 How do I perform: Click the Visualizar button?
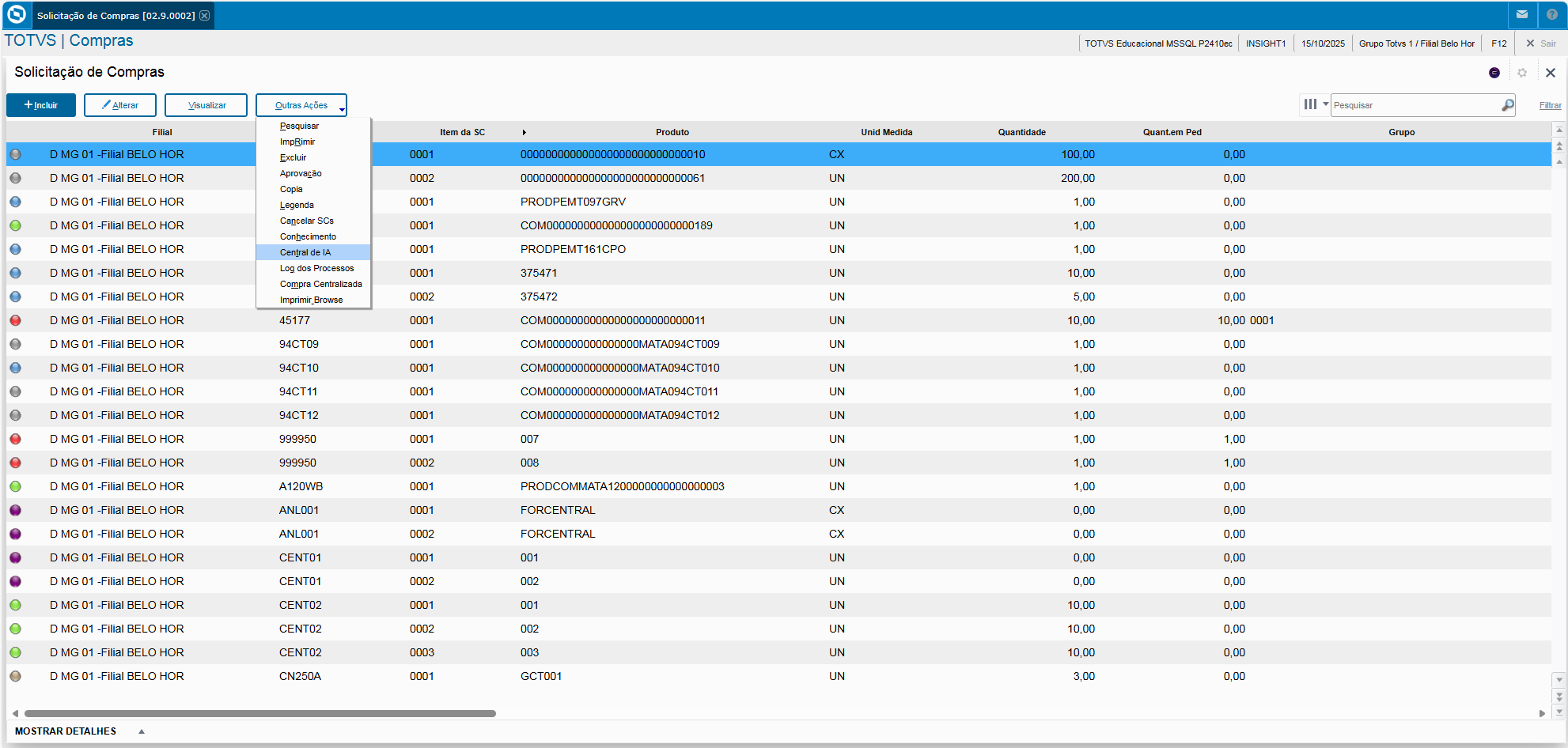(x=206, y=105)
